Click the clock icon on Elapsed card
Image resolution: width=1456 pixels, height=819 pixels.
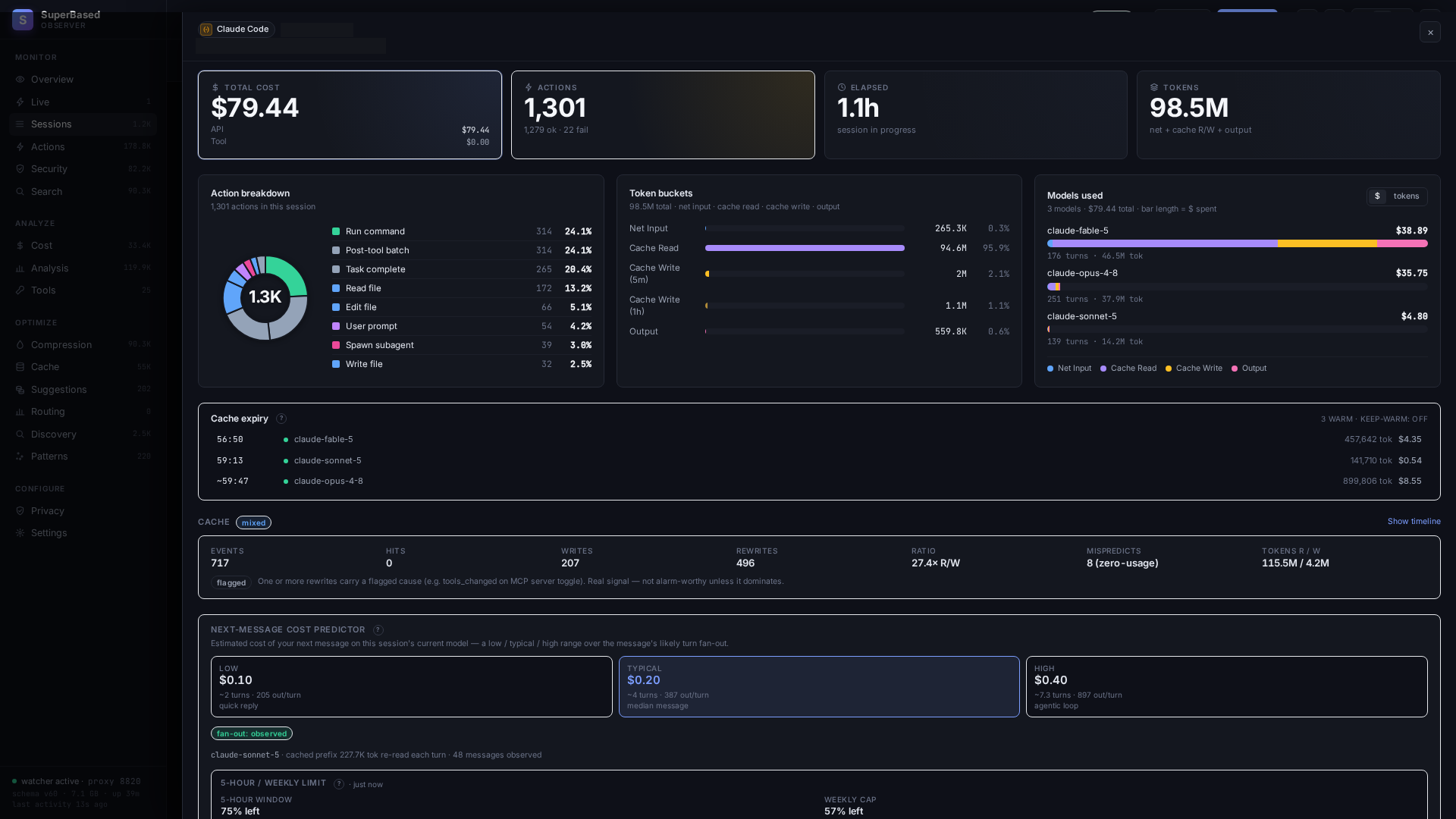[x=842, y=88]
